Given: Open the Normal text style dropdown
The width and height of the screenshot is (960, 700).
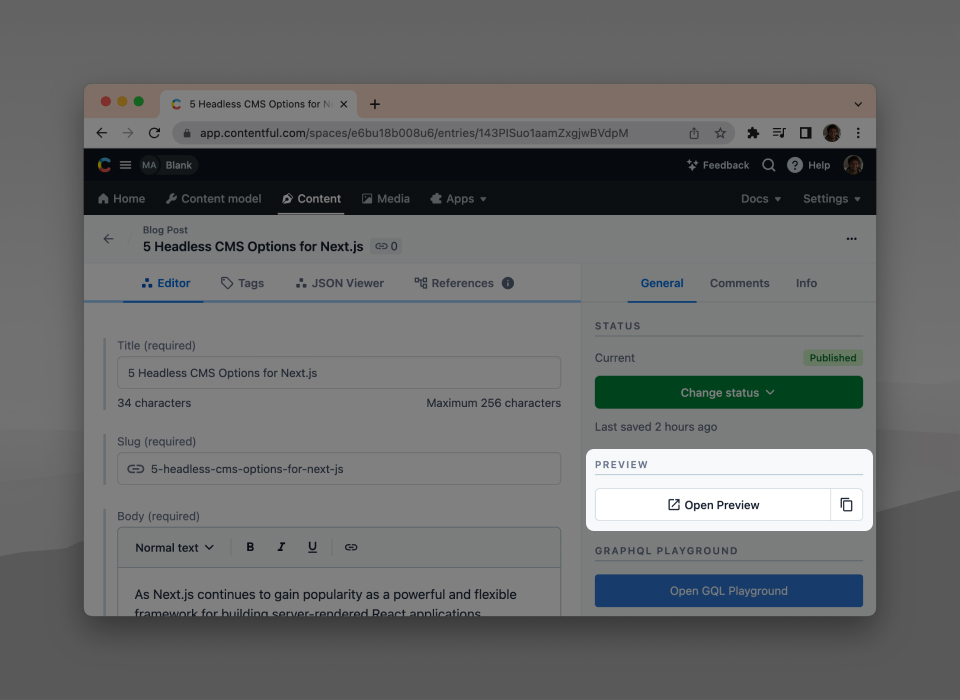Looking at the screenshot, I should pos(173,547).
